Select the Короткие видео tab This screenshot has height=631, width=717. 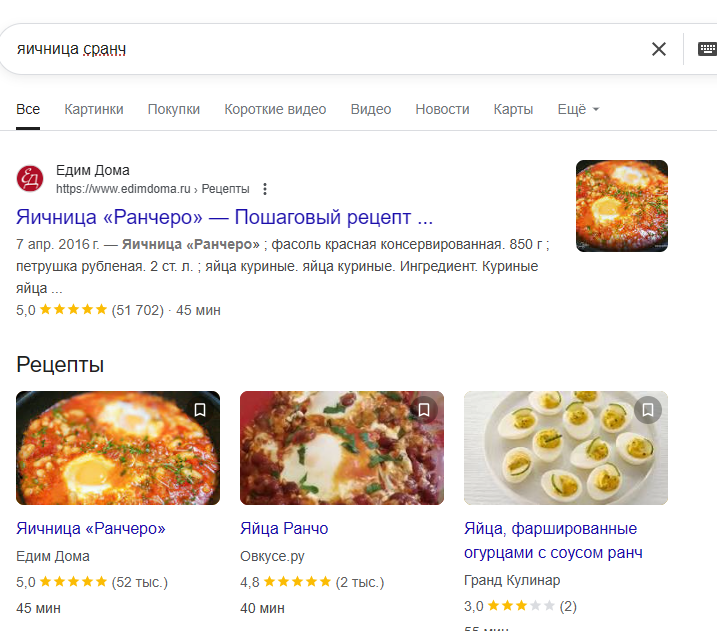click(275, 109)
